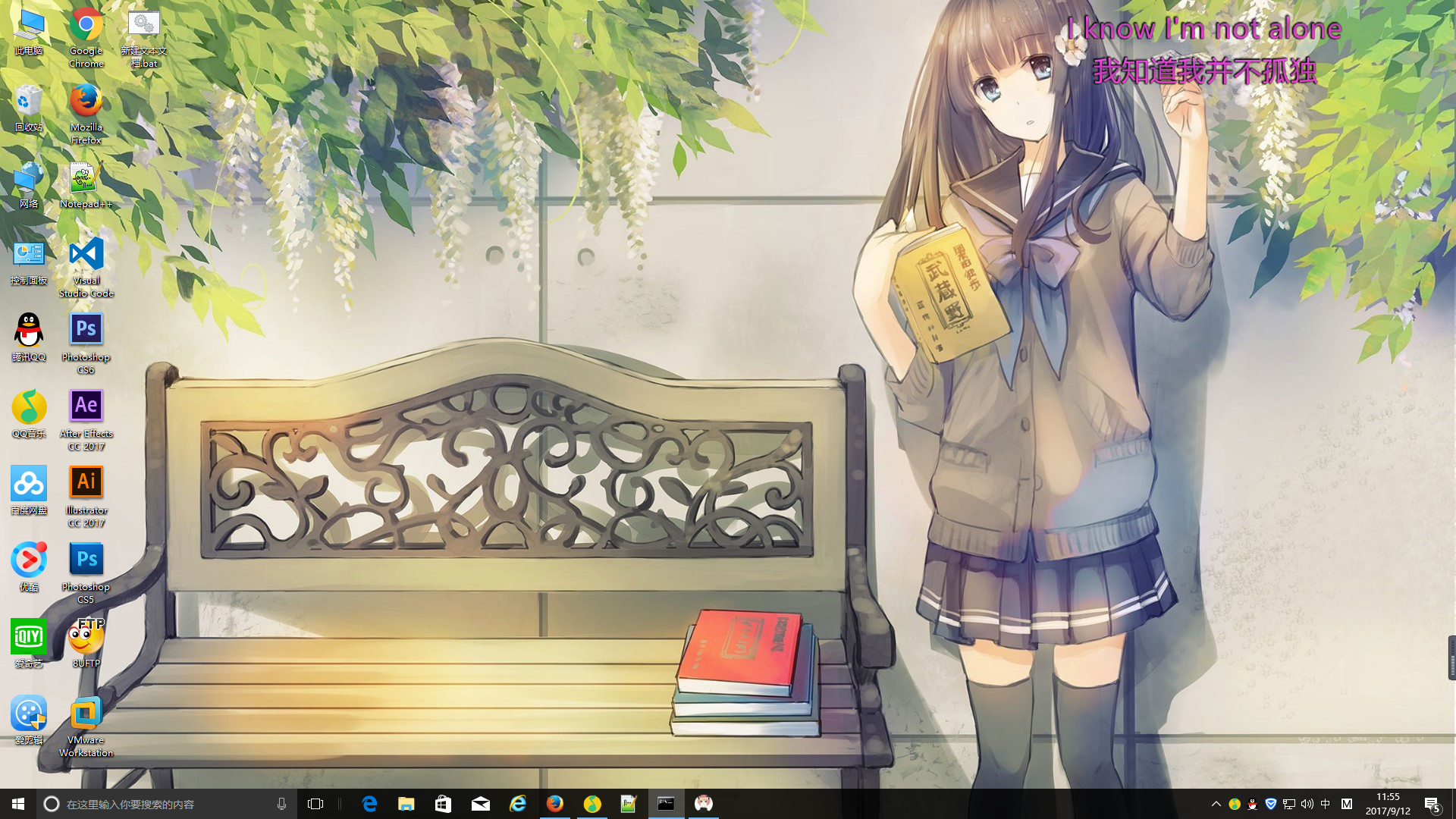This screenshot has width=1456, height=819.
Task: Select the Google Chrome desktop shortcut
Action: (86, 38)
